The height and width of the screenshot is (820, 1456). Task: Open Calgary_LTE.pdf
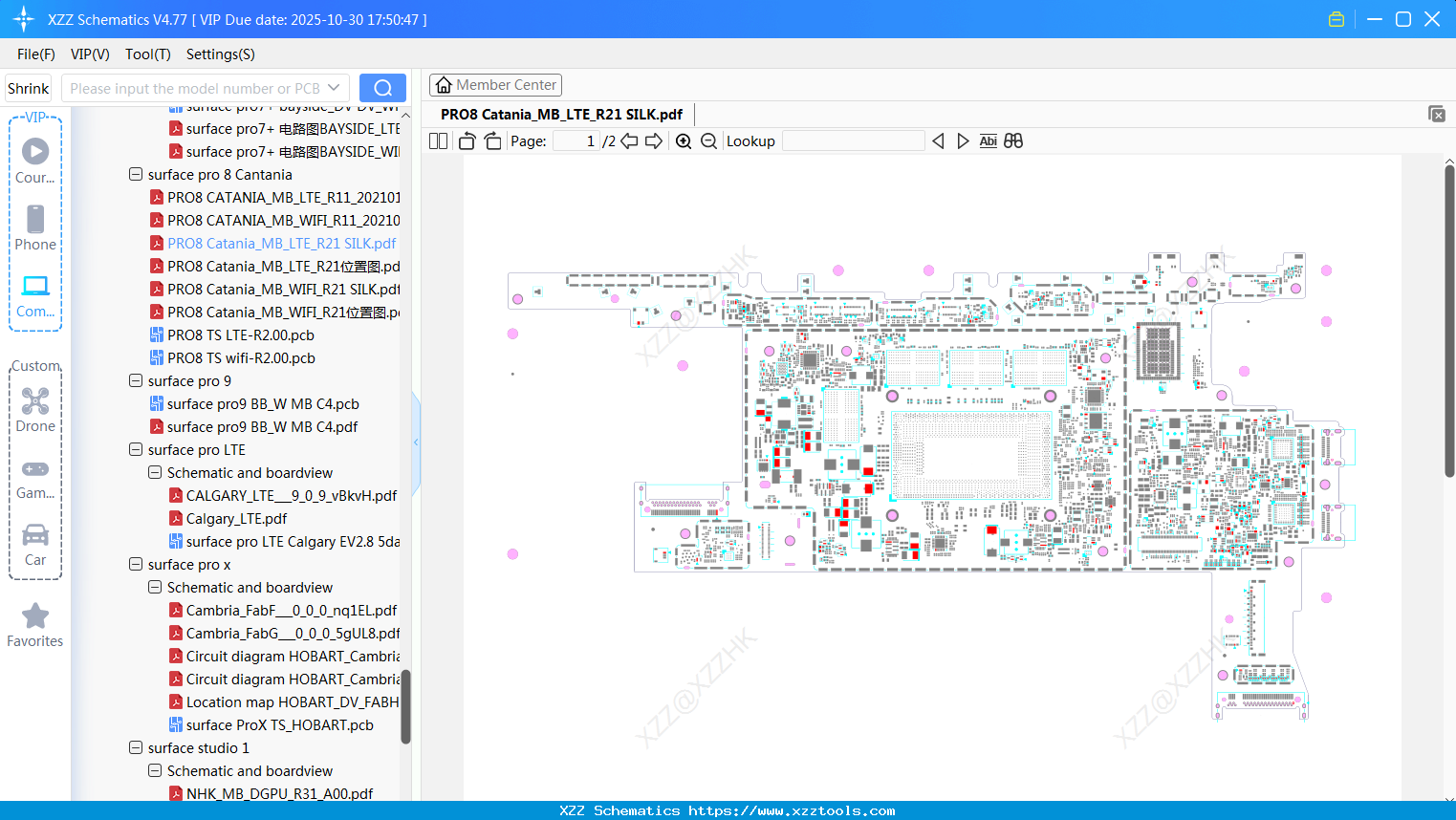tap(228, 519)
